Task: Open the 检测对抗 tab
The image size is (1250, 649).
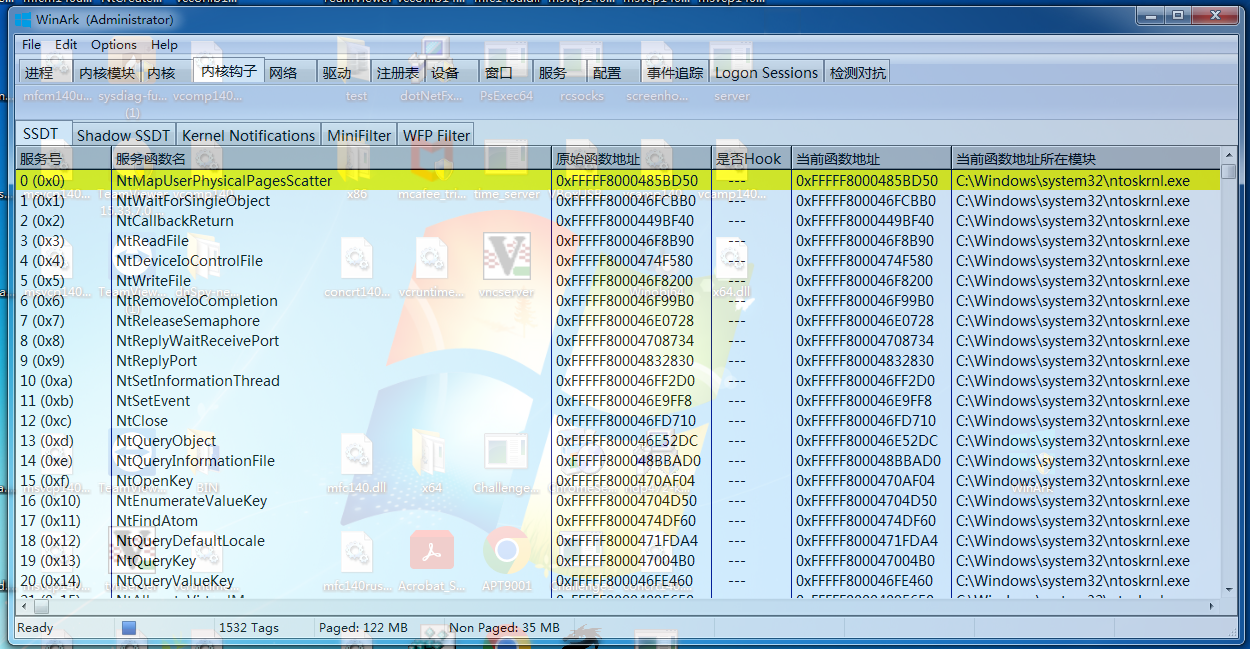Action: 857,72
